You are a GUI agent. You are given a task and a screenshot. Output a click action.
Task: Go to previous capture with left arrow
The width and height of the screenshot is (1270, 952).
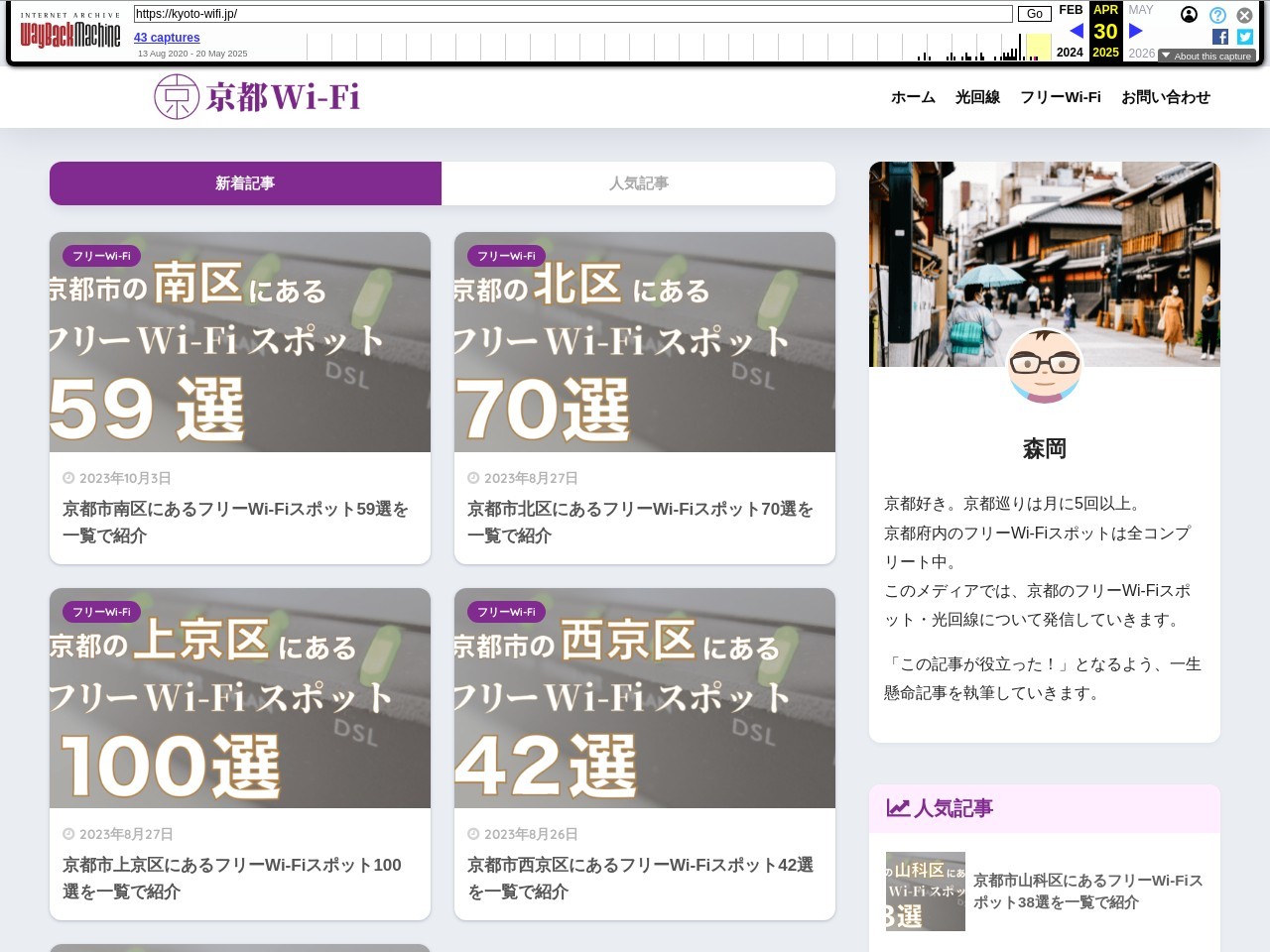click(1076, 31)
